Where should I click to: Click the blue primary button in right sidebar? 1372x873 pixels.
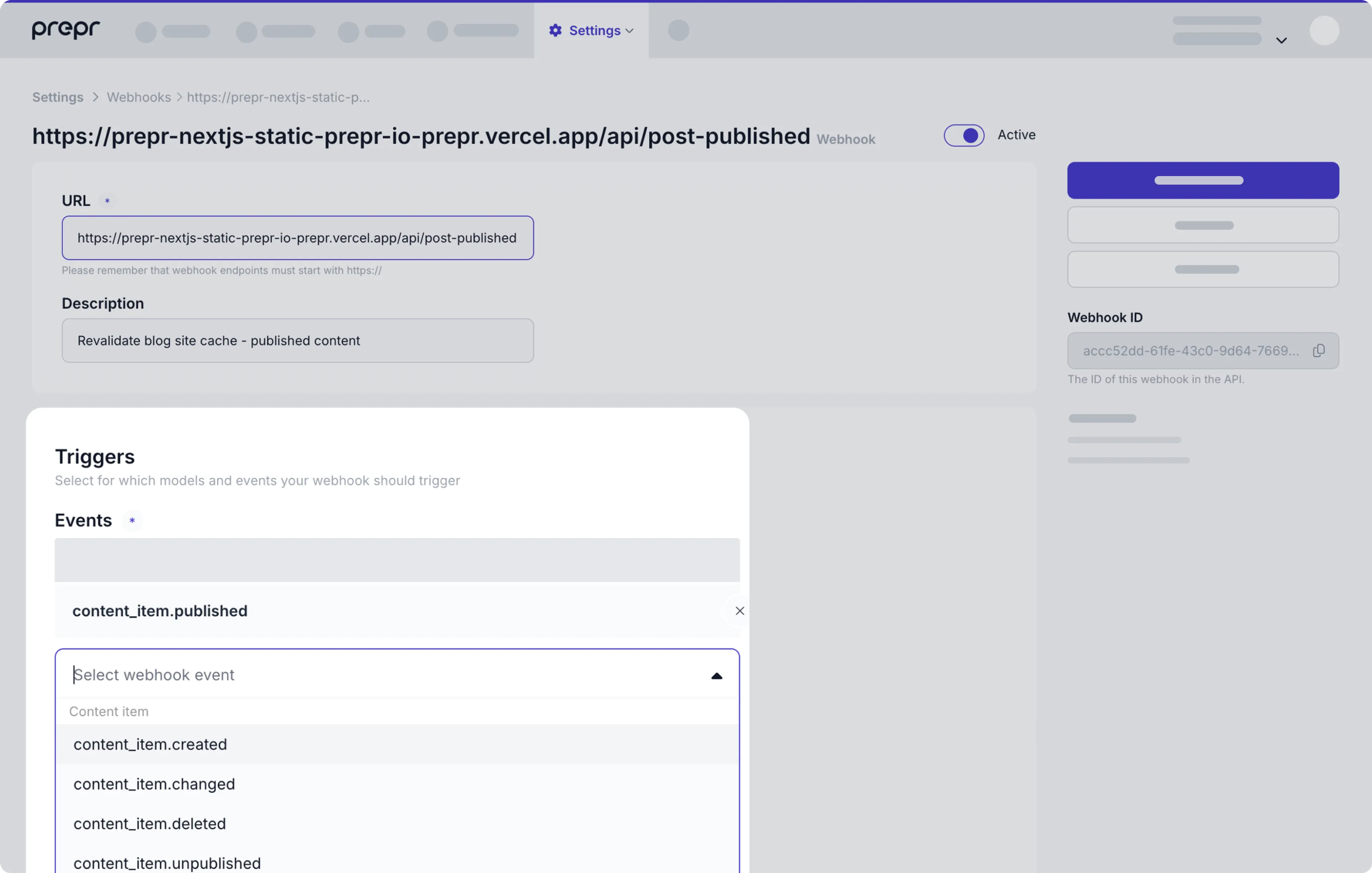(1202, 179)
